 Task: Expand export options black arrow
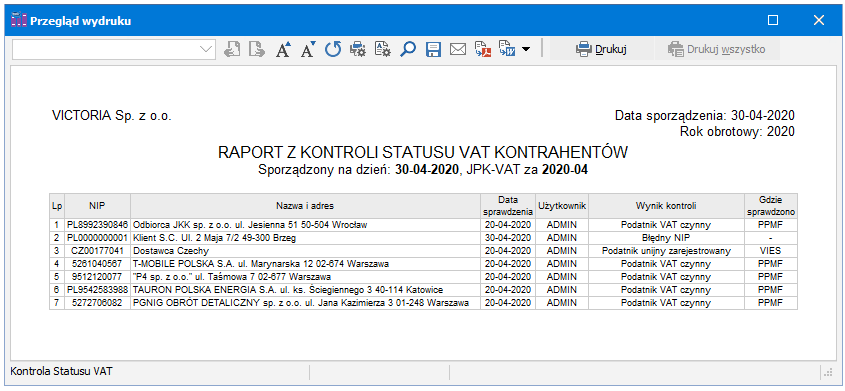(x=525, y=50)
